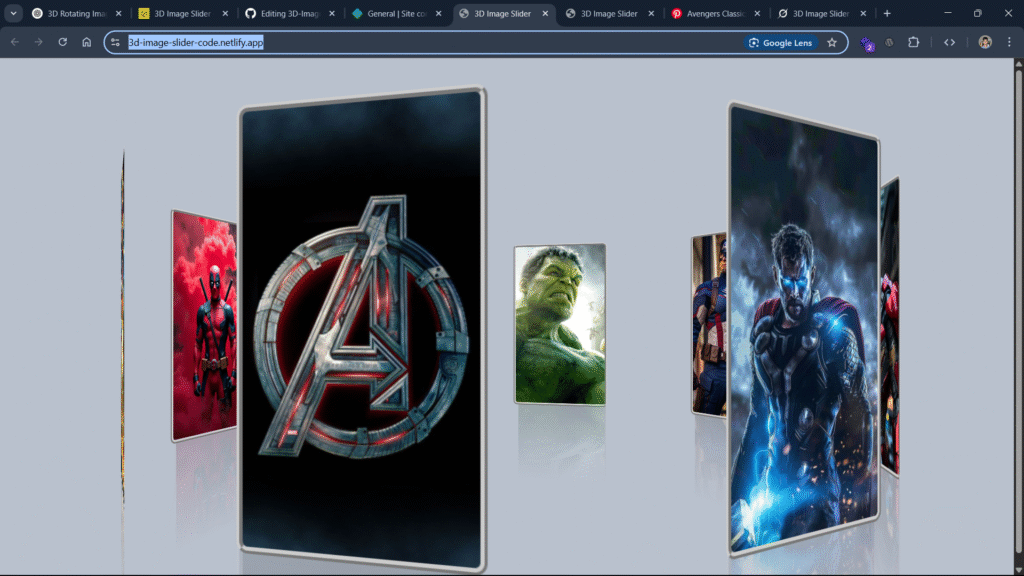Open the purple extension icon with badge
Screen dimensions: 1024x576
(867, 44)
